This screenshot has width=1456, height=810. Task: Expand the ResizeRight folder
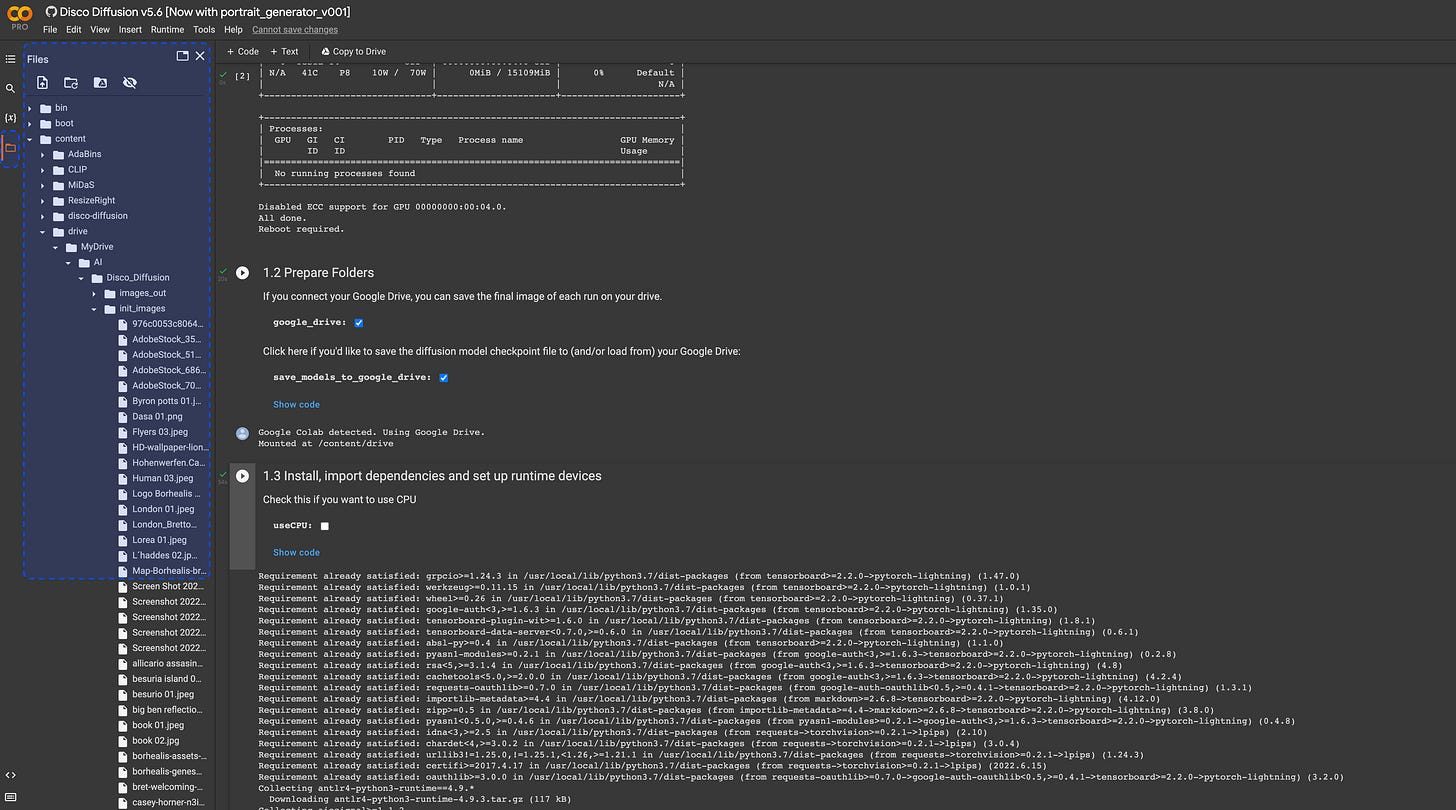[x=43, y=200]
